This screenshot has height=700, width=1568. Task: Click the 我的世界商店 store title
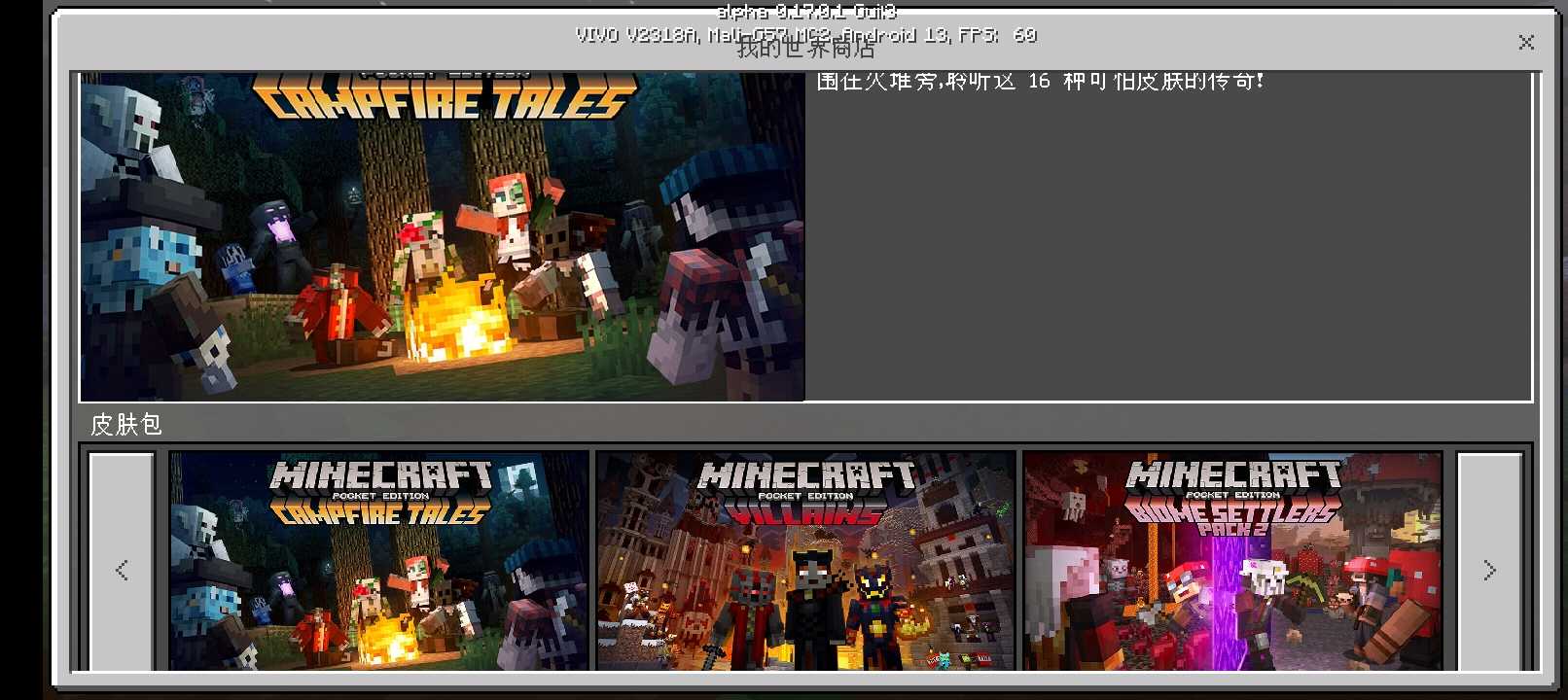tap(805, 48)
